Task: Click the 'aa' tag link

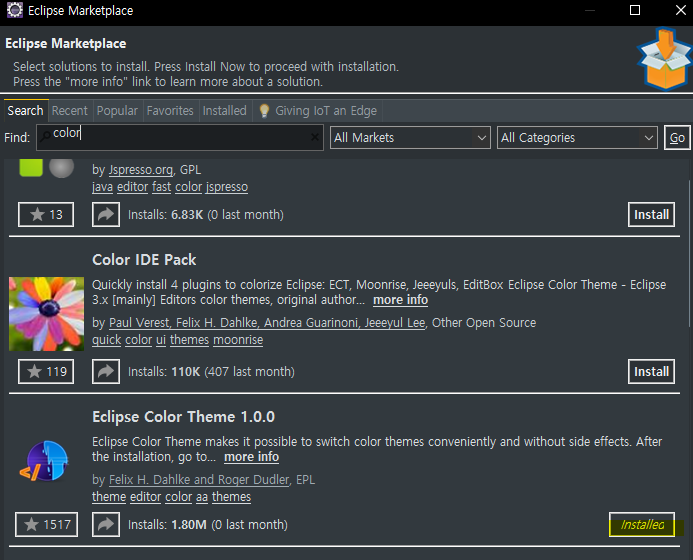Action: click(202, 497)
